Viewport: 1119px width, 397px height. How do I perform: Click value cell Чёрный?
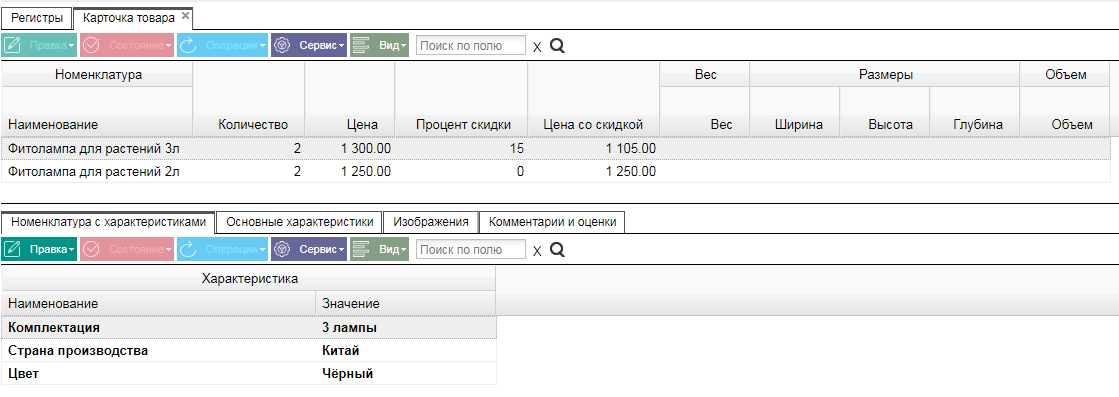(x=405, y=373)
